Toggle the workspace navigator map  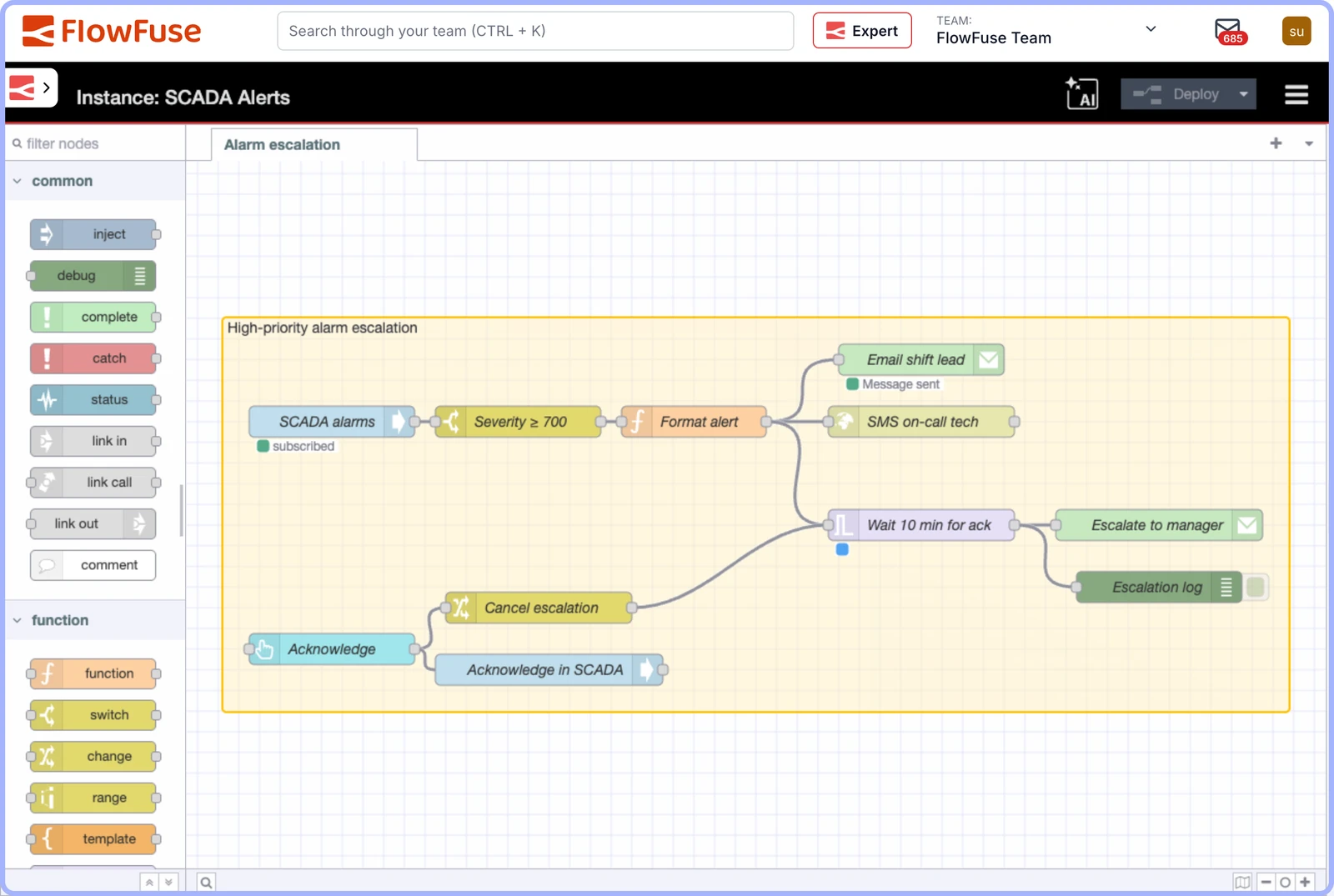[x=1242, y=882]
